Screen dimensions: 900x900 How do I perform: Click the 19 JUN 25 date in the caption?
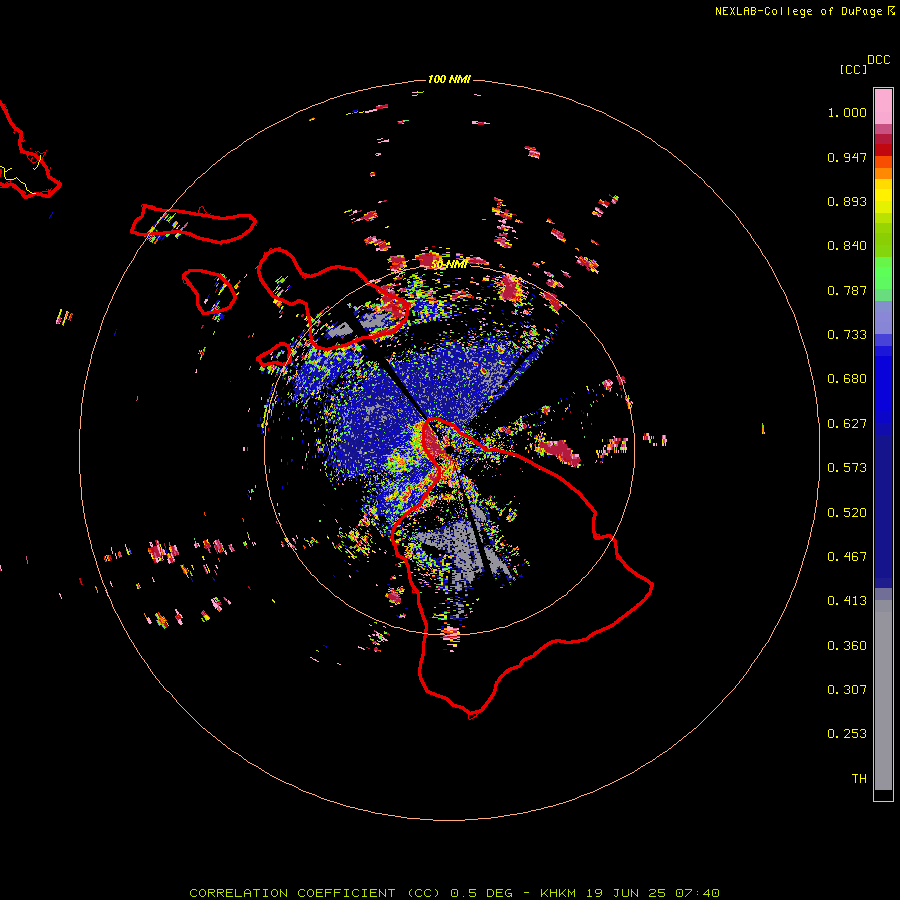point(626,893)
